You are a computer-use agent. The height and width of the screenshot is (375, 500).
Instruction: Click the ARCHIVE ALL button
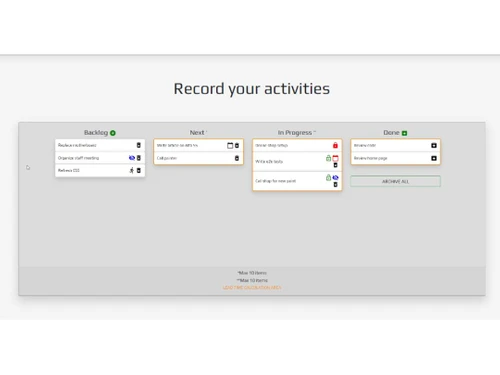point(395,181)
